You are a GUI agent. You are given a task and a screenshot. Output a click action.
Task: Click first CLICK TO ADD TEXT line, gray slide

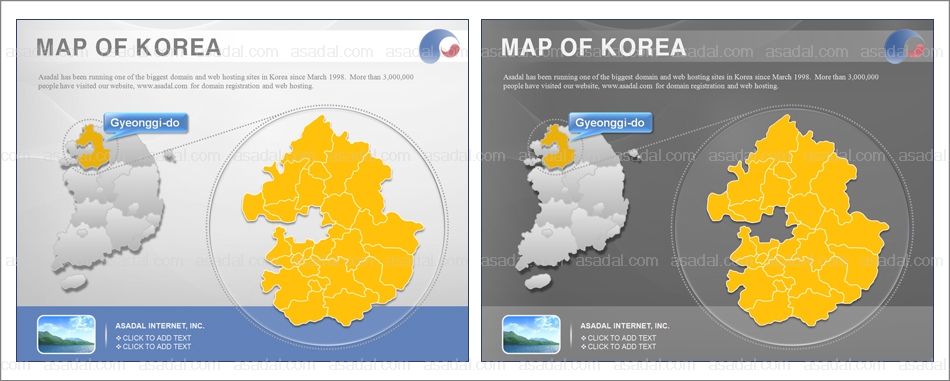pos(618,338)
